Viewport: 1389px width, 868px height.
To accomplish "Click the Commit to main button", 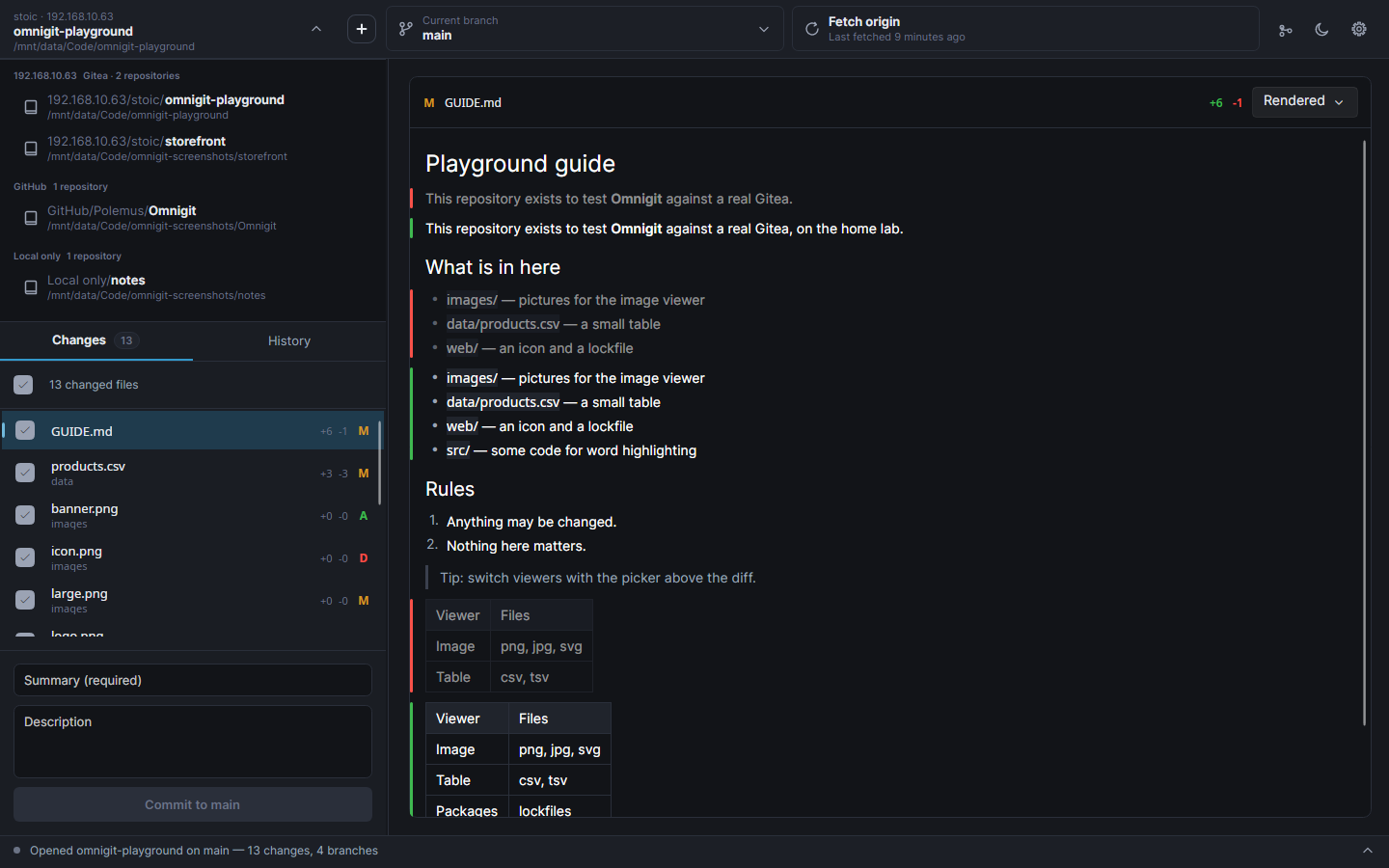I will coord(193,804).
